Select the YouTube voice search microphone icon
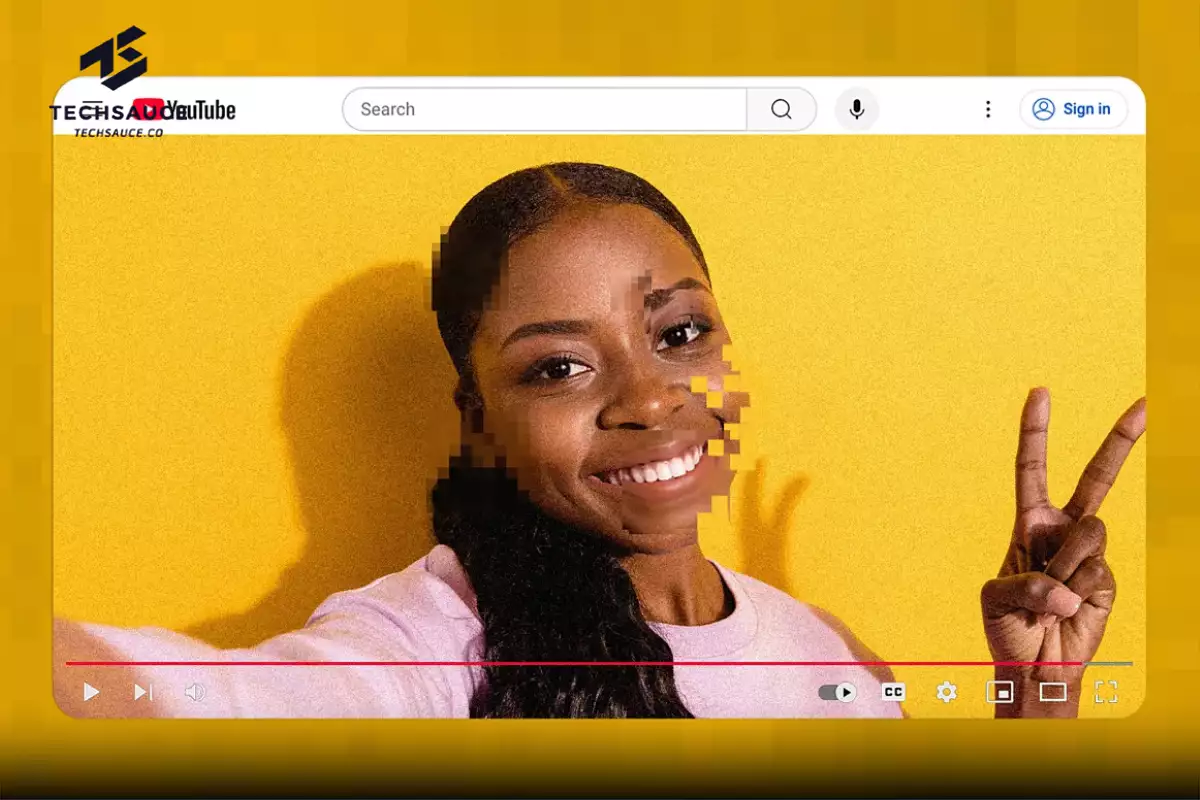1200x800 pixels. (856, 109)
